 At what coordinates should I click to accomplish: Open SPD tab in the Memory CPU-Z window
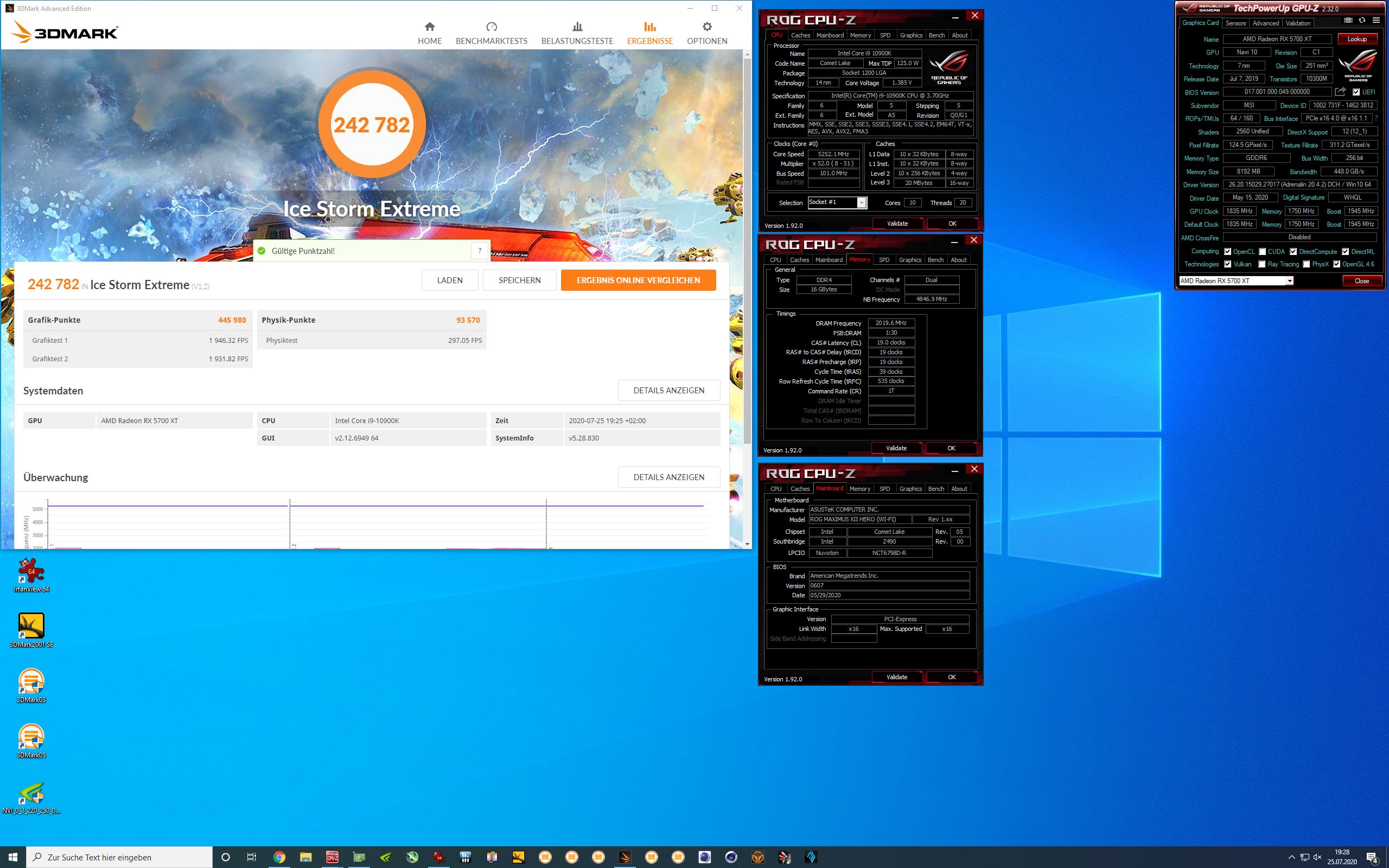(884, 259)
